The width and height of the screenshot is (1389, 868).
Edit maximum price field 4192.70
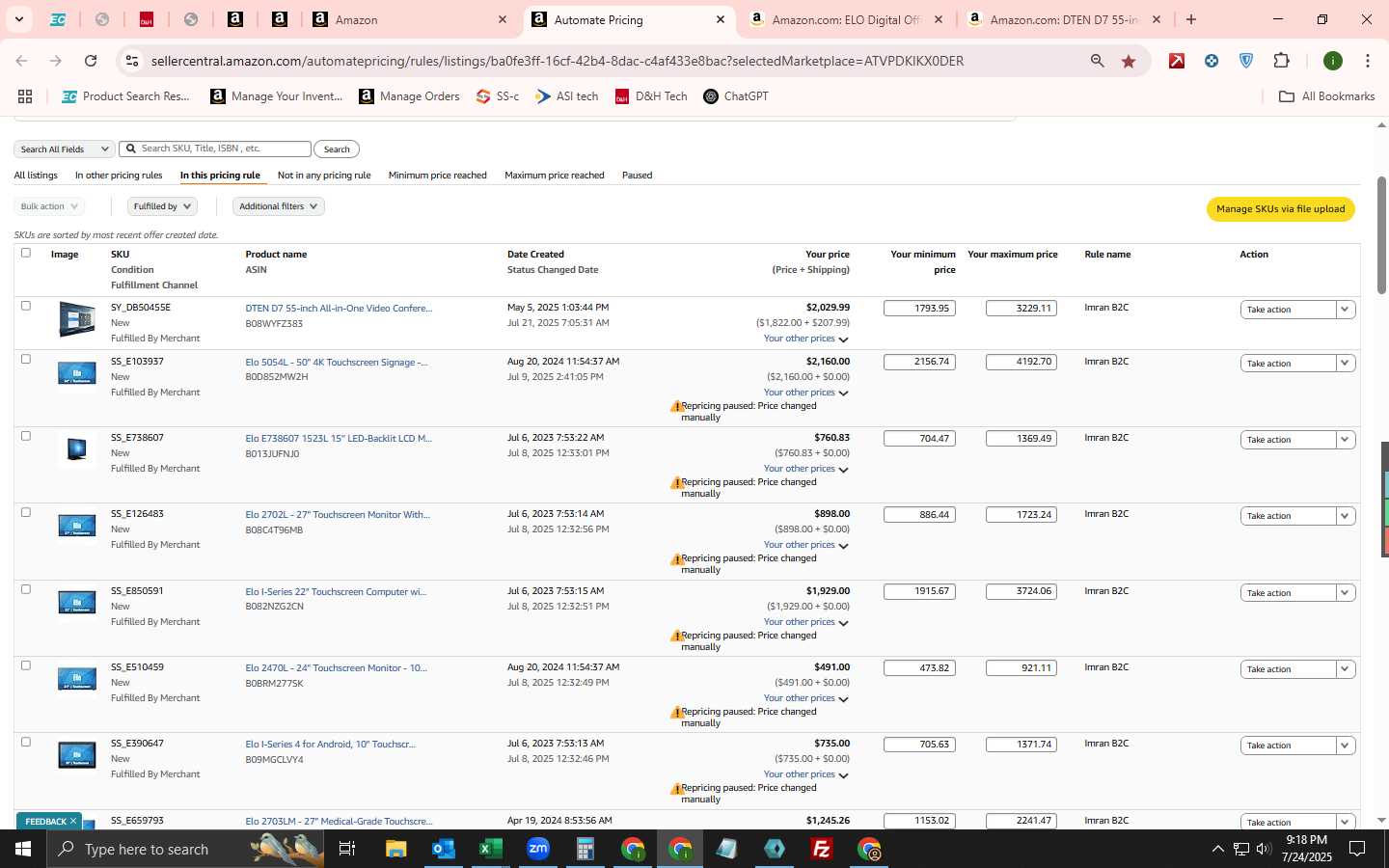pos(1021,362)
